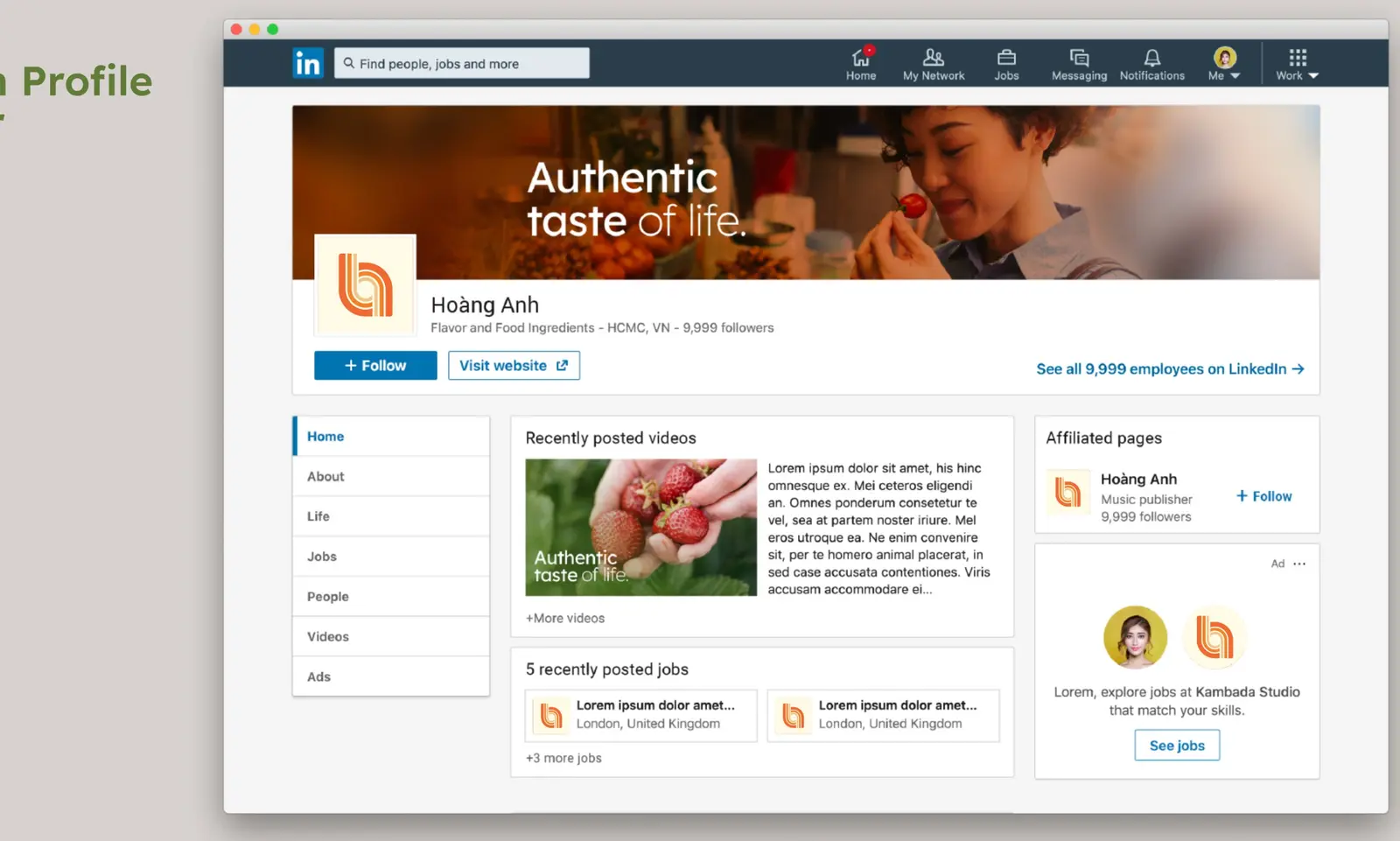The width and height of the screenshot is (1400, 841).
Task: Click '+3 more jobs' link
Action: pyautogui.click(x=563, y=758)
